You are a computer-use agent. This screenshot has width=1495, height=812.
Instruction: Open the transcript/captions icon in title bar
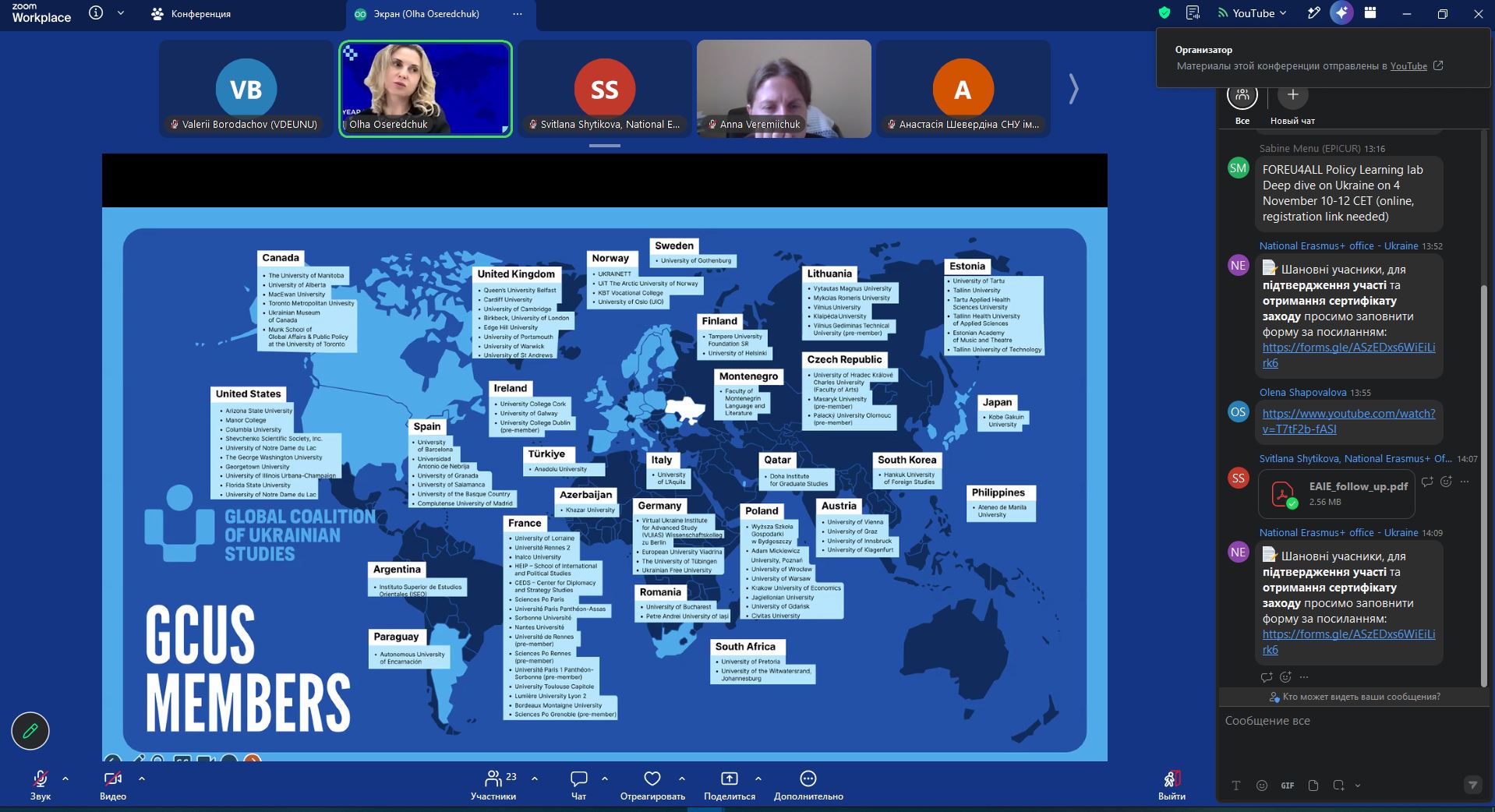pos(1193,12)
